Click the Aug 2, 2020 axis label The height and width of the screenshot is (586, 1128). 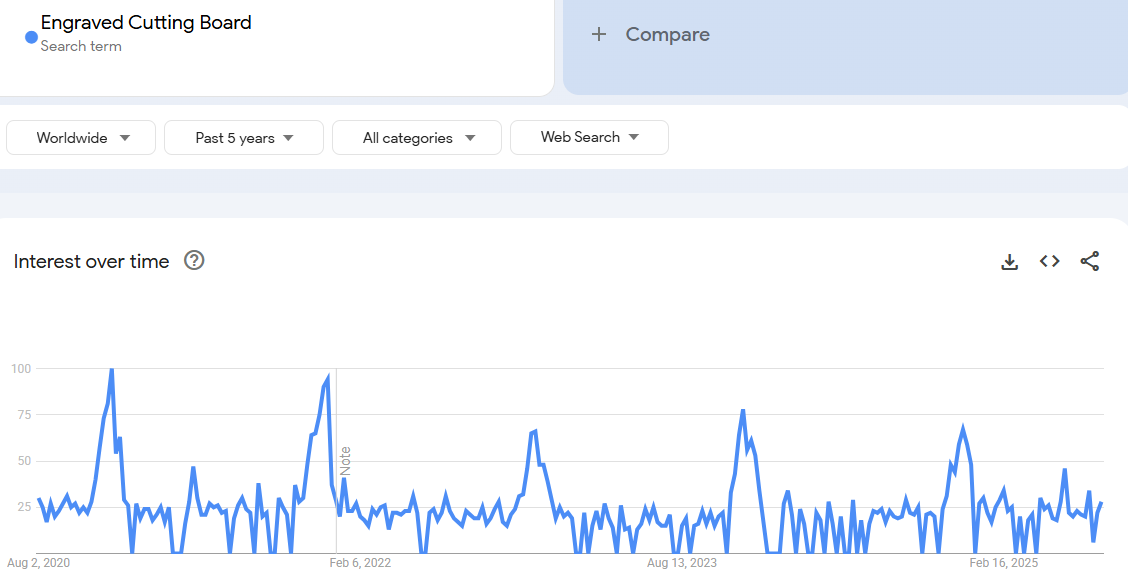[39, 563]
